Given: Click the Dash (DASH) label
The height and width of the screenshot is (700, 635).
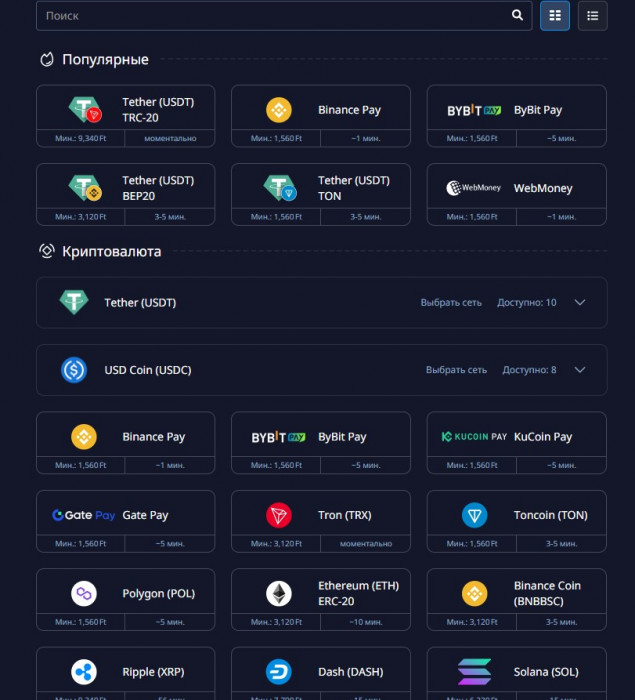Looking at the screenshot, I should coord(351,672).
